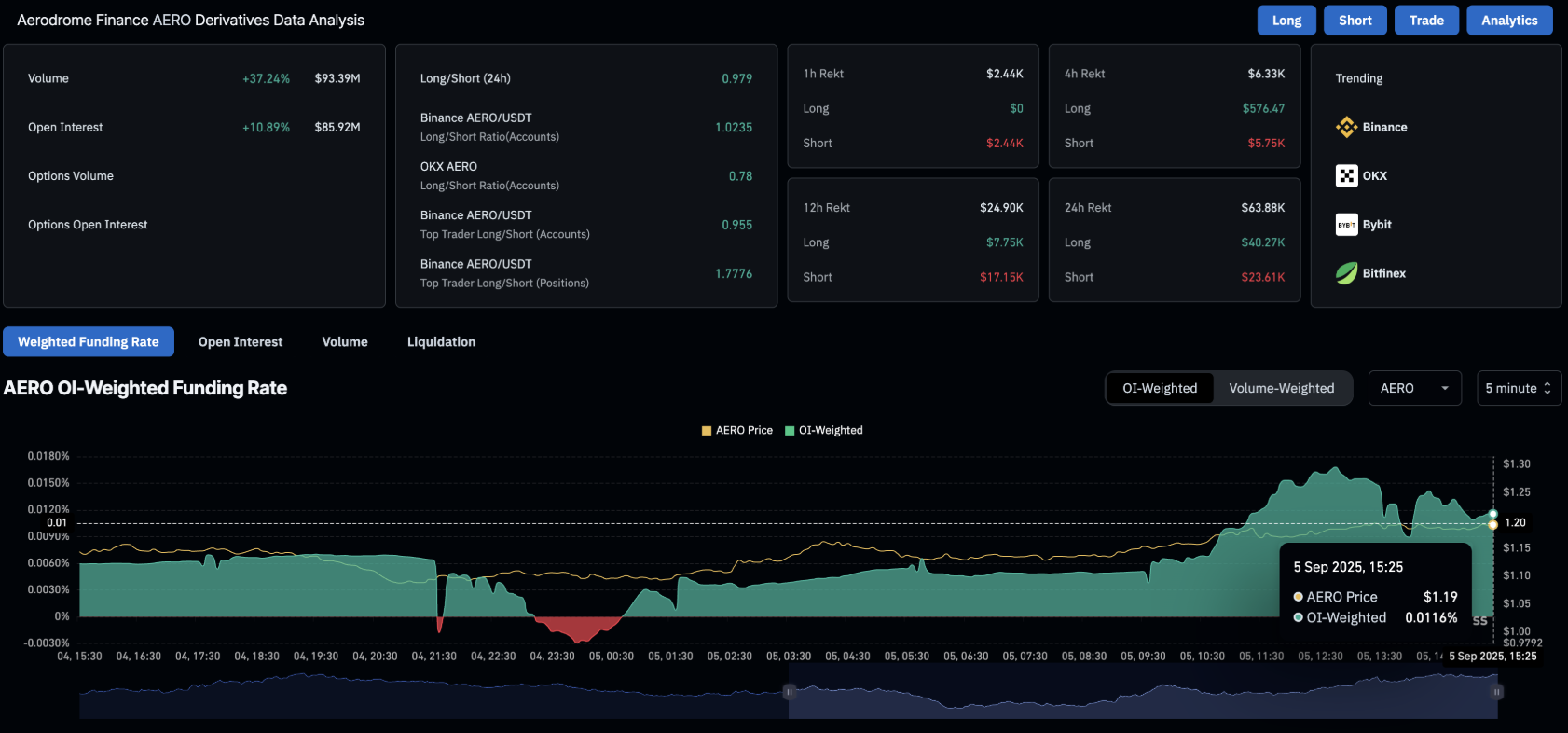1568x733 pixels.
Task: Open the Analytics button
Action: click(x=1509, y=21)
